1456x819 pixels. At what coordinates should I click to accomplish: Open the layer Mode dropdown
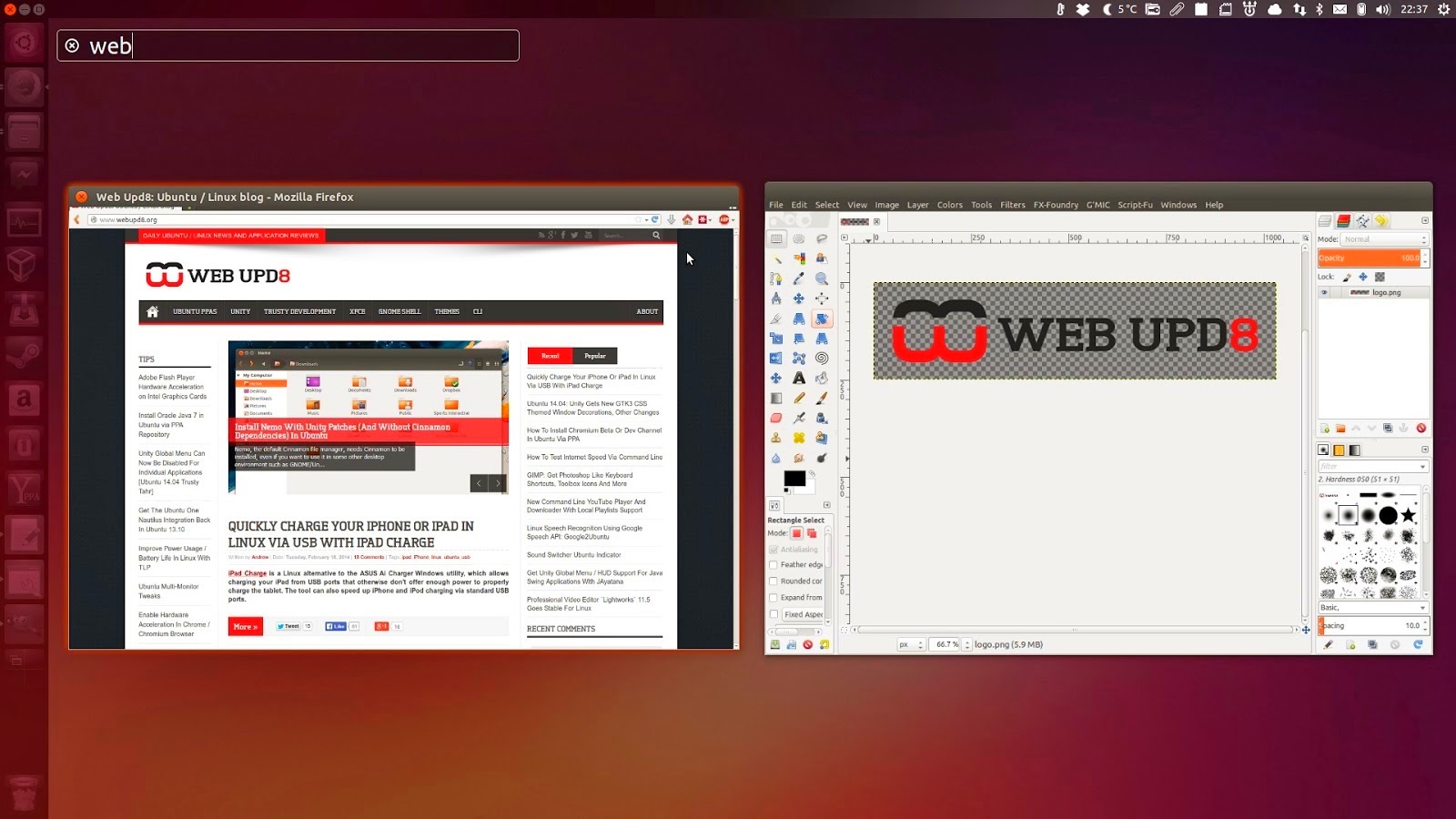(x=1384, y=239)
